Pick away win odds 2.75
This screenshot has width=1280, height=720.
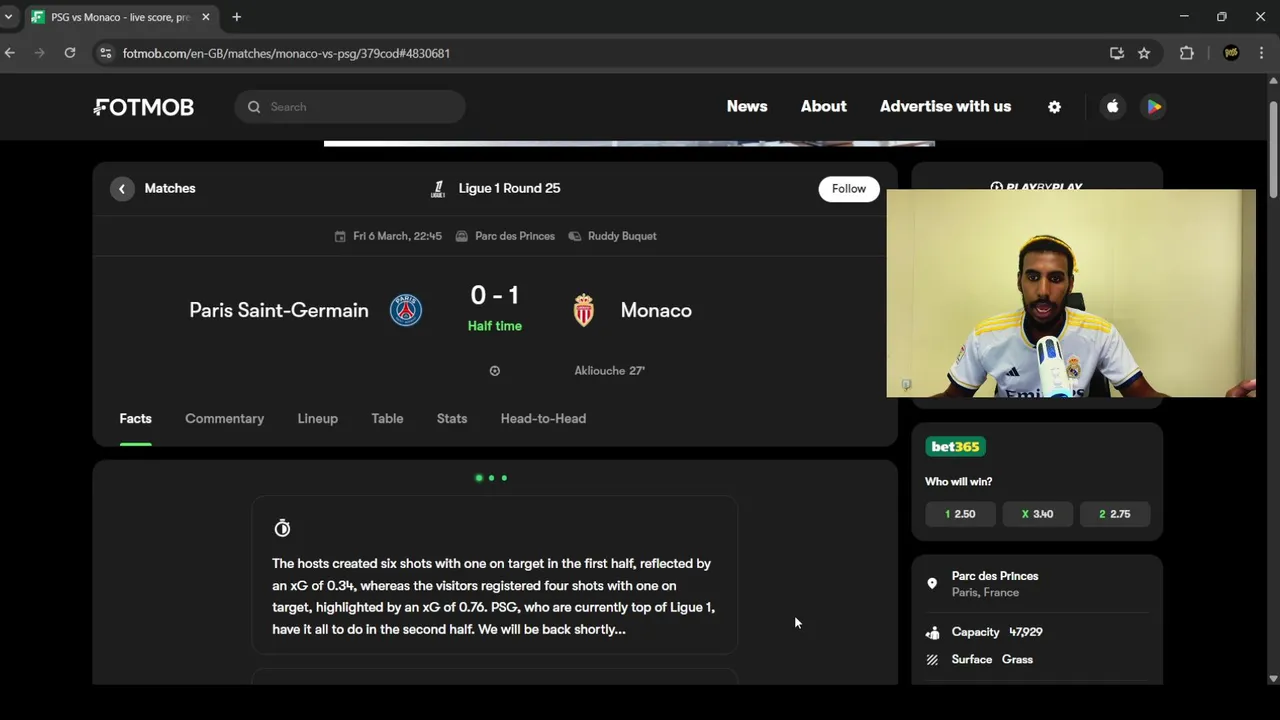1115,514
